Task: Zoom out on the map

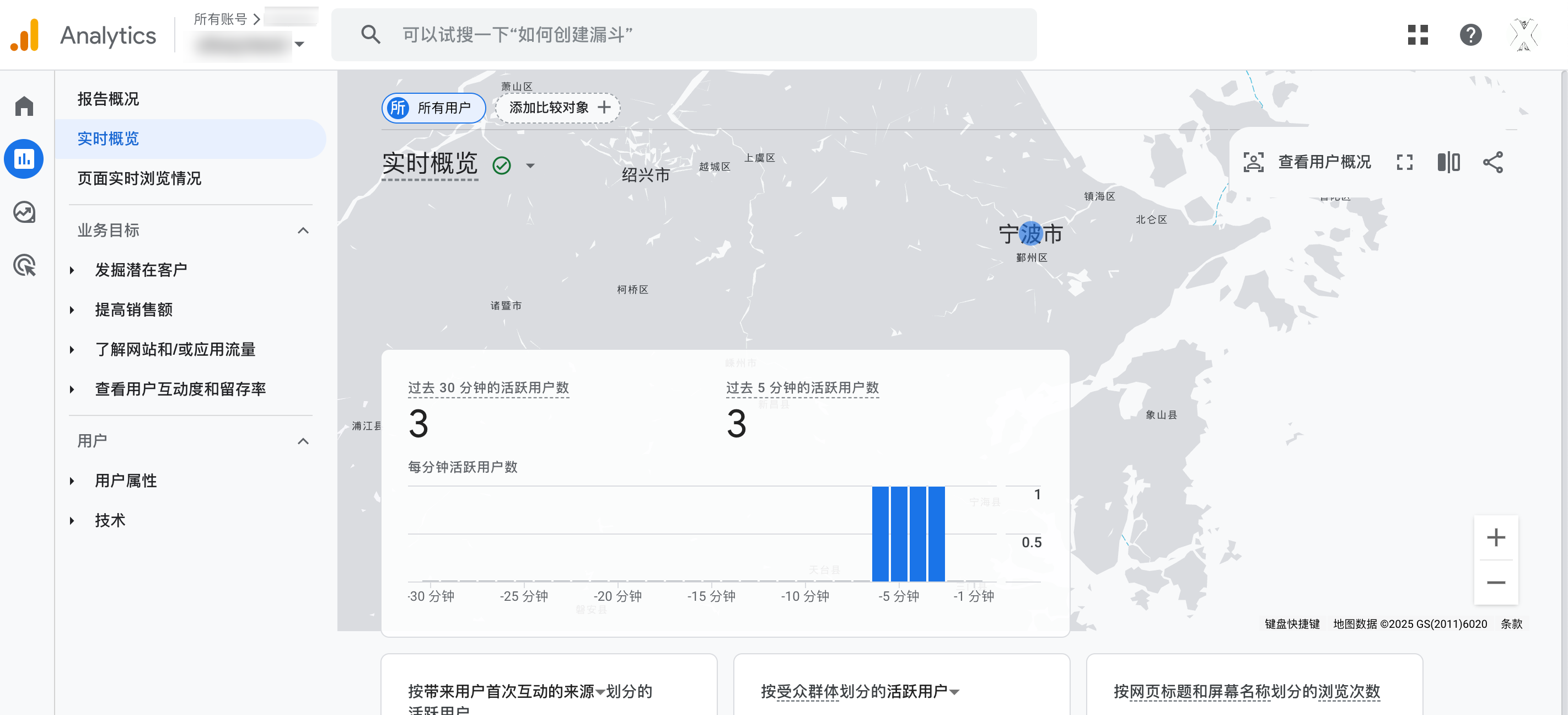Action: tap(1496, 582)
